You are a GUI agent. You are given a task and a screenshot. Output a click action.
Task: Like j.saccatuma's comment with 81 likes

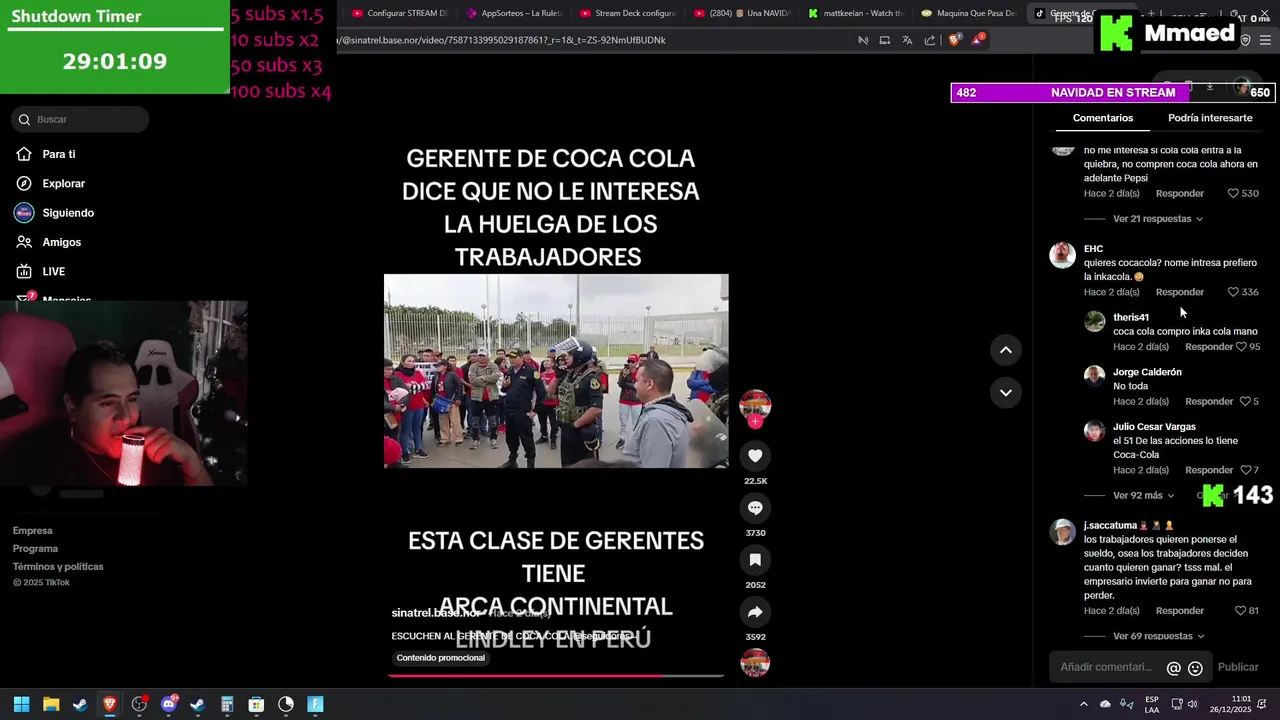click(x=1240, y=611)
